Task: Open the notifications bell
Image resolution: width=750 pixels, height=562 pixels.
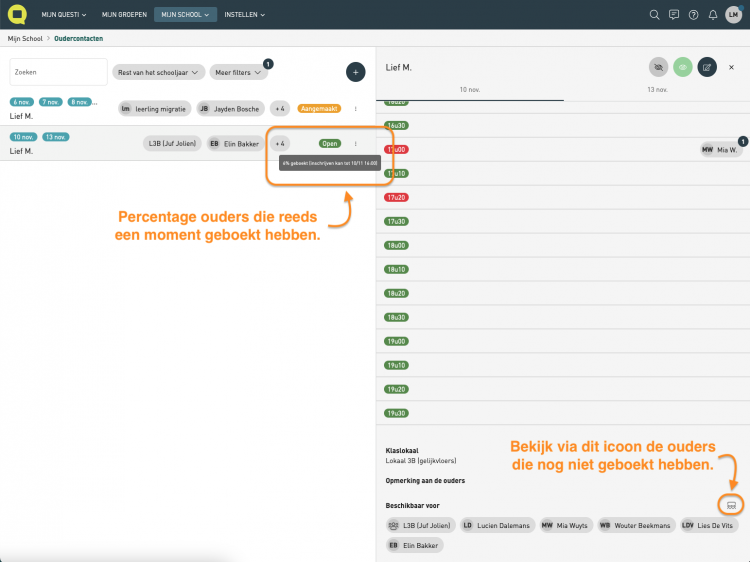Action: click(713, 15)
